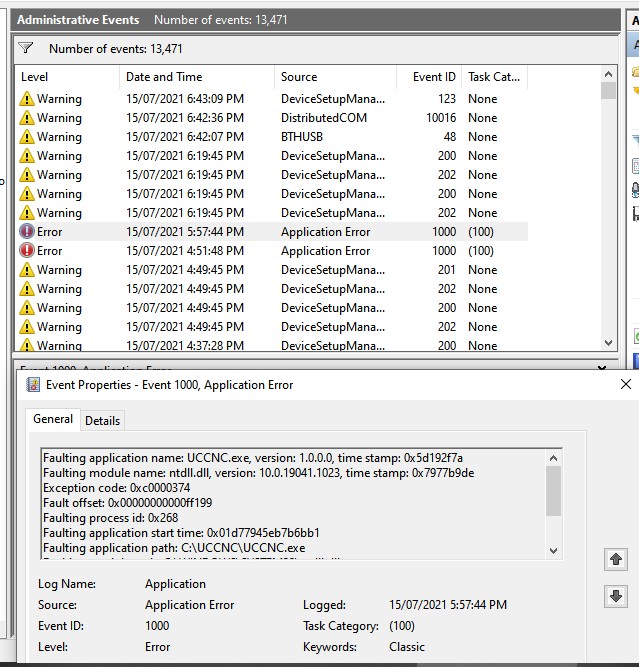Click the red error icon at 5:57:44 PM
The width and height of the screenshot is (639, 667).
(x=27, y=232)
